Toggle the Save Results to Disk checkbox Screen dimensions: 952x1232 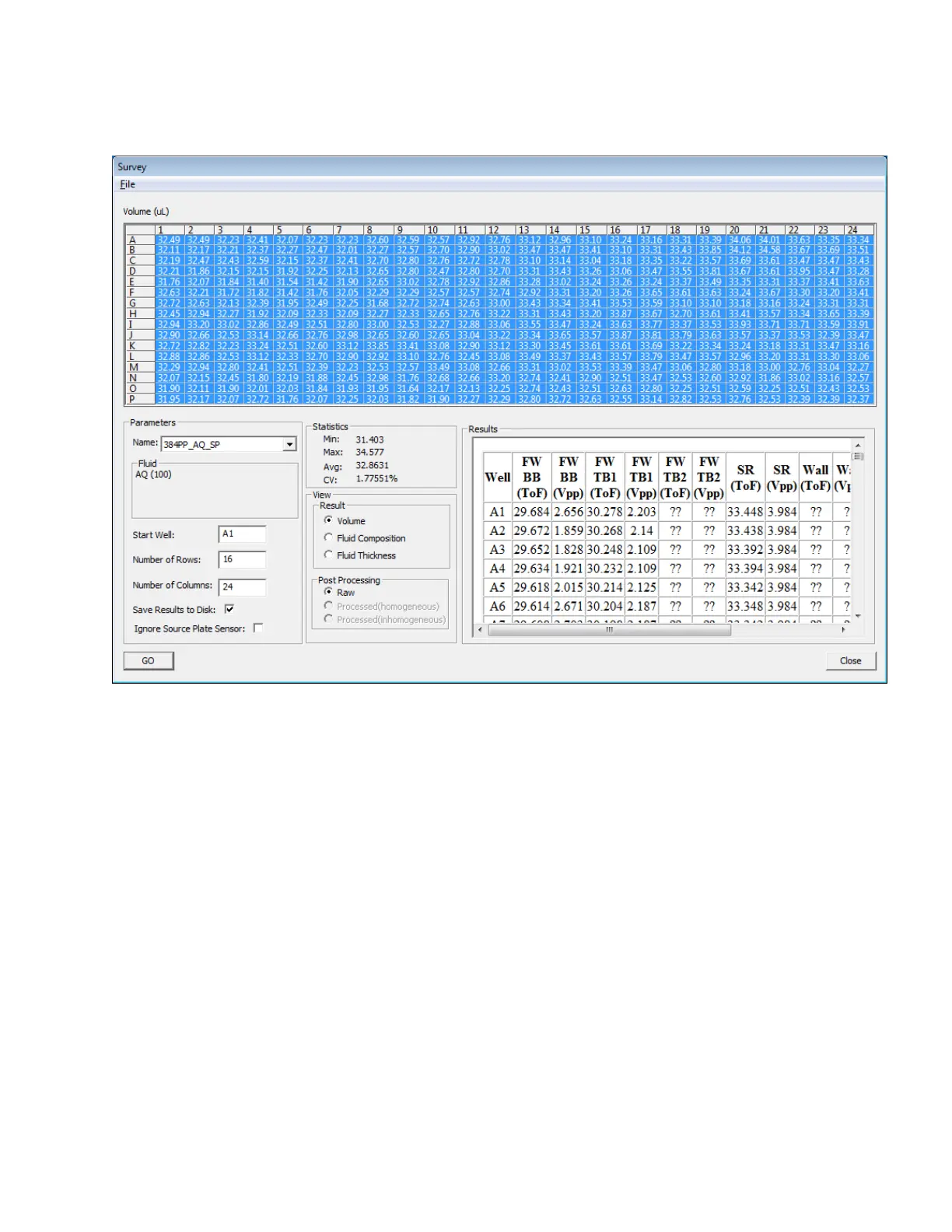[x=229, y=609]
